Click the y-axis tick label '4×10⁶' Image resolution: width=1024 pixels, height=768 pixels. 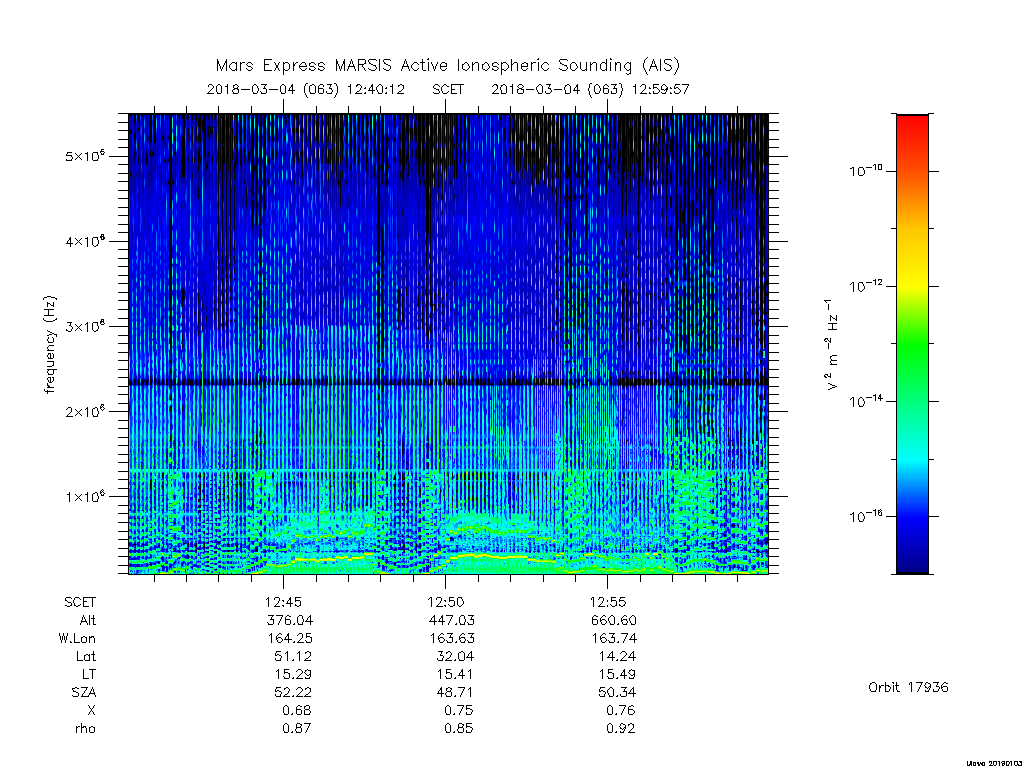(85, 241)
